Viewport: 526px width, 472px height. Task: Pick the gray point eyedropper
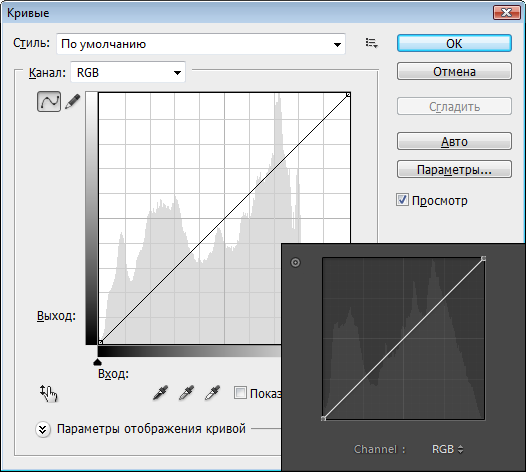tap(187, 392)
